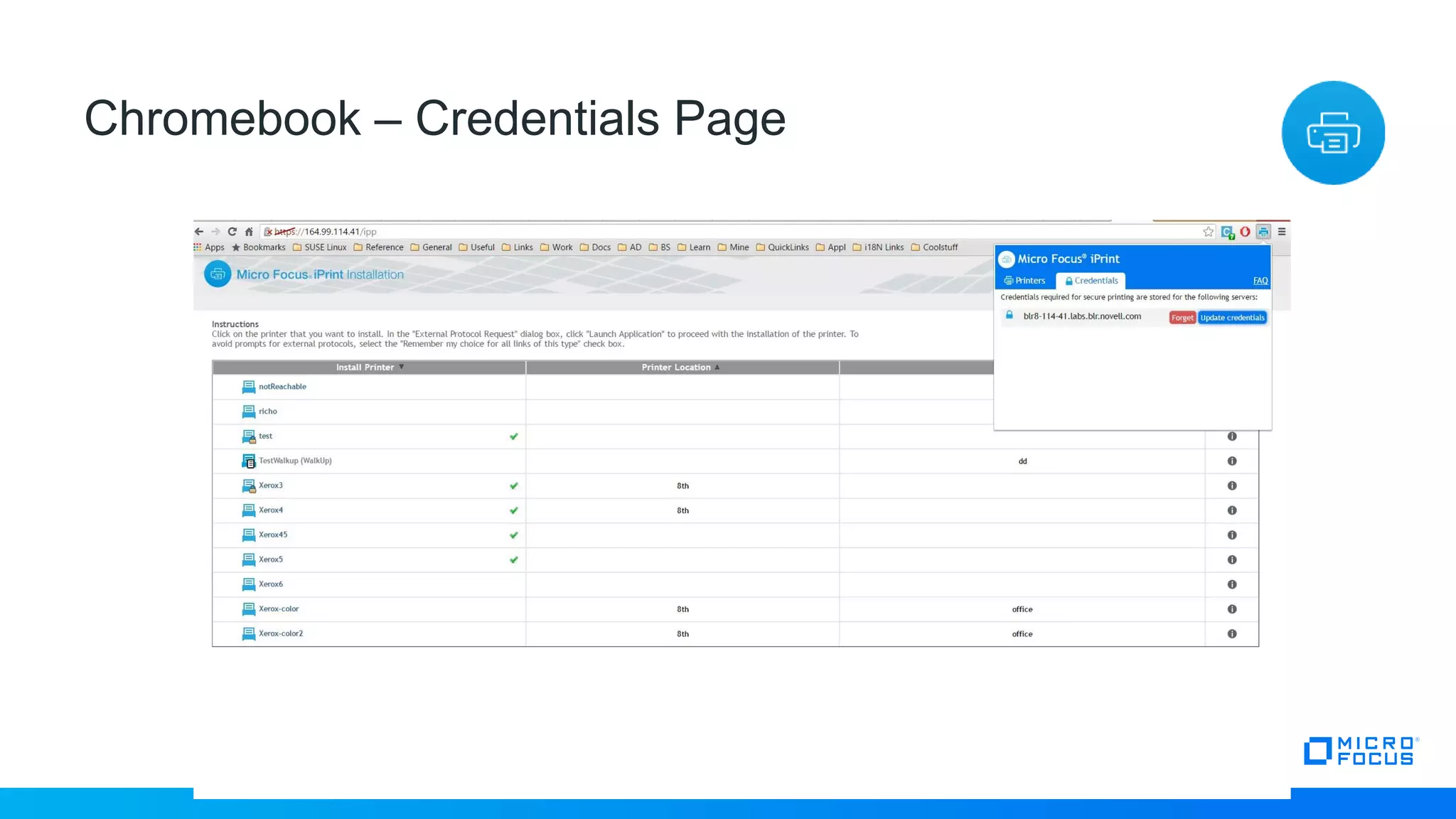
Task: Open the Coolstuff bookmarks folder
Action: click(935, 247)
